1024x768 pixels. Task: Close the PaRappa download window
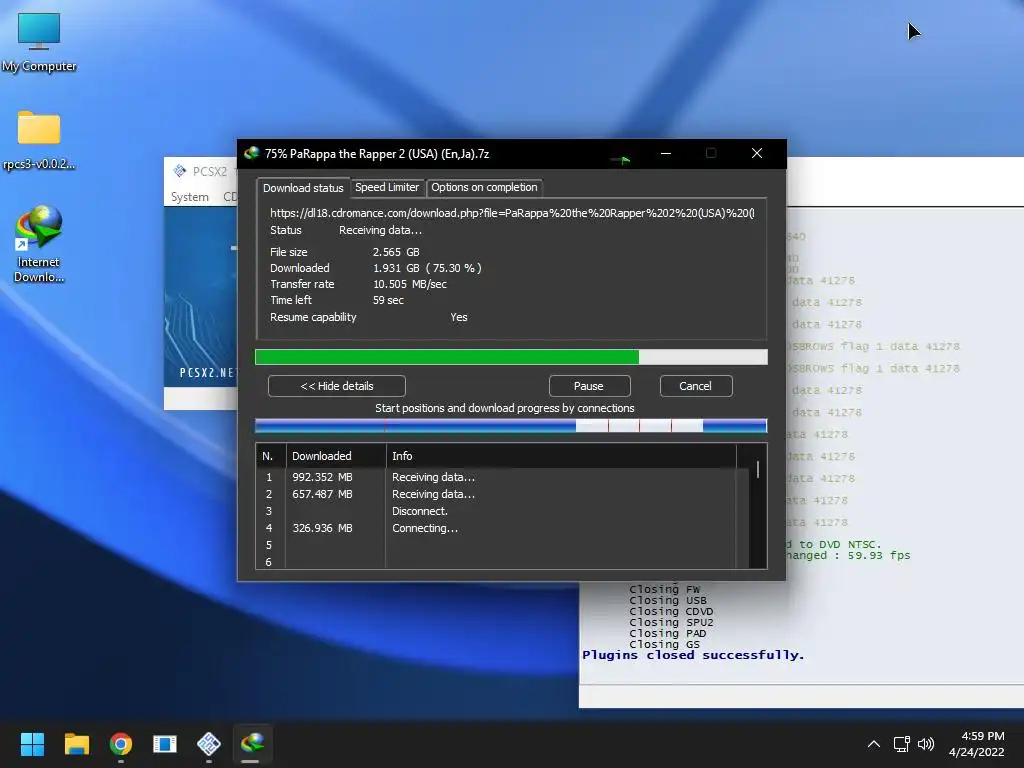pyautogui.click(x=757, y=153)
